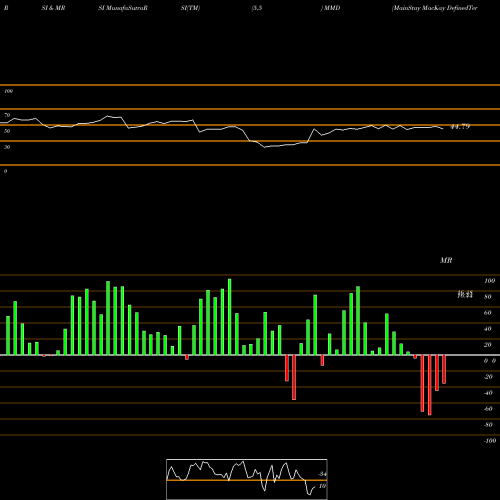Click the current RSI value 44.79
500x500 pixels.
pyautogui.click(x=460, y=126)
